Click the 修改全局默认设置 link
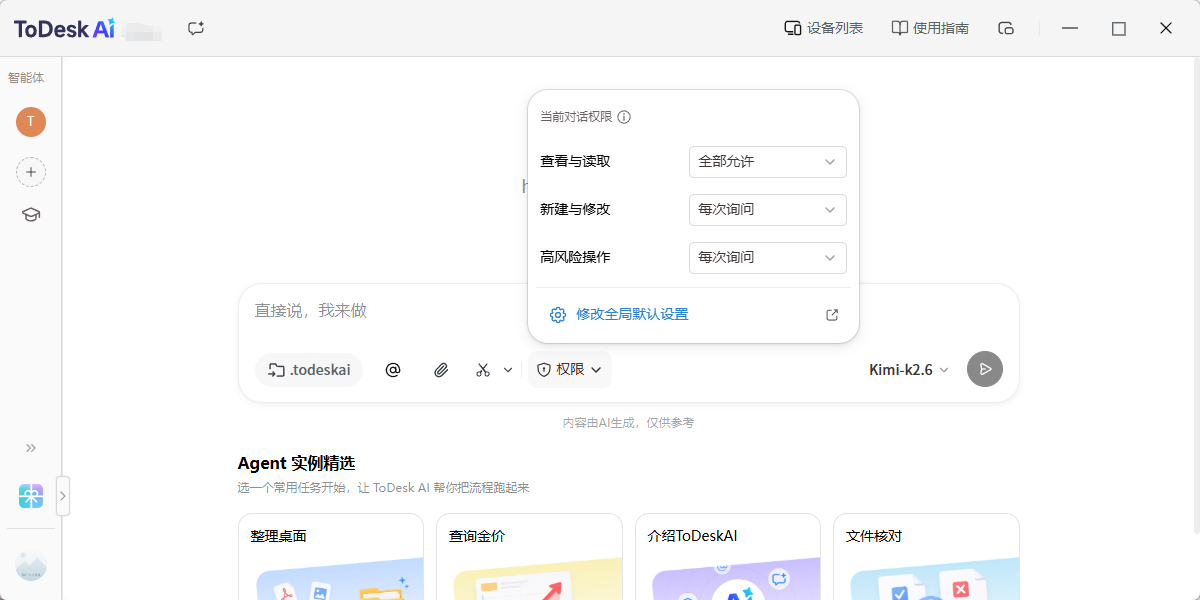The height and width of the screenshot is (600, 1200). (632, 314)
